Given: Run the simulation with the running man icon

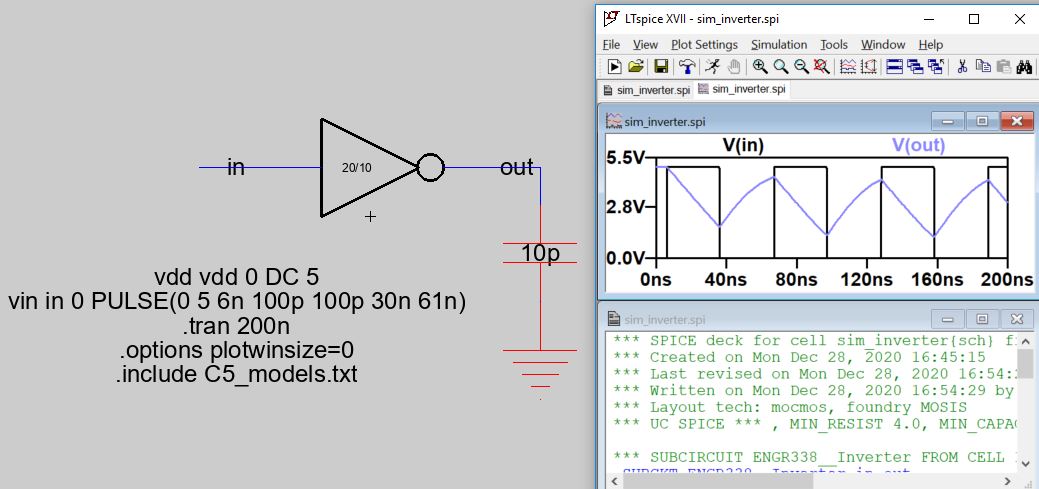Looking at the screenshot, I should click(x=712, y=66).
